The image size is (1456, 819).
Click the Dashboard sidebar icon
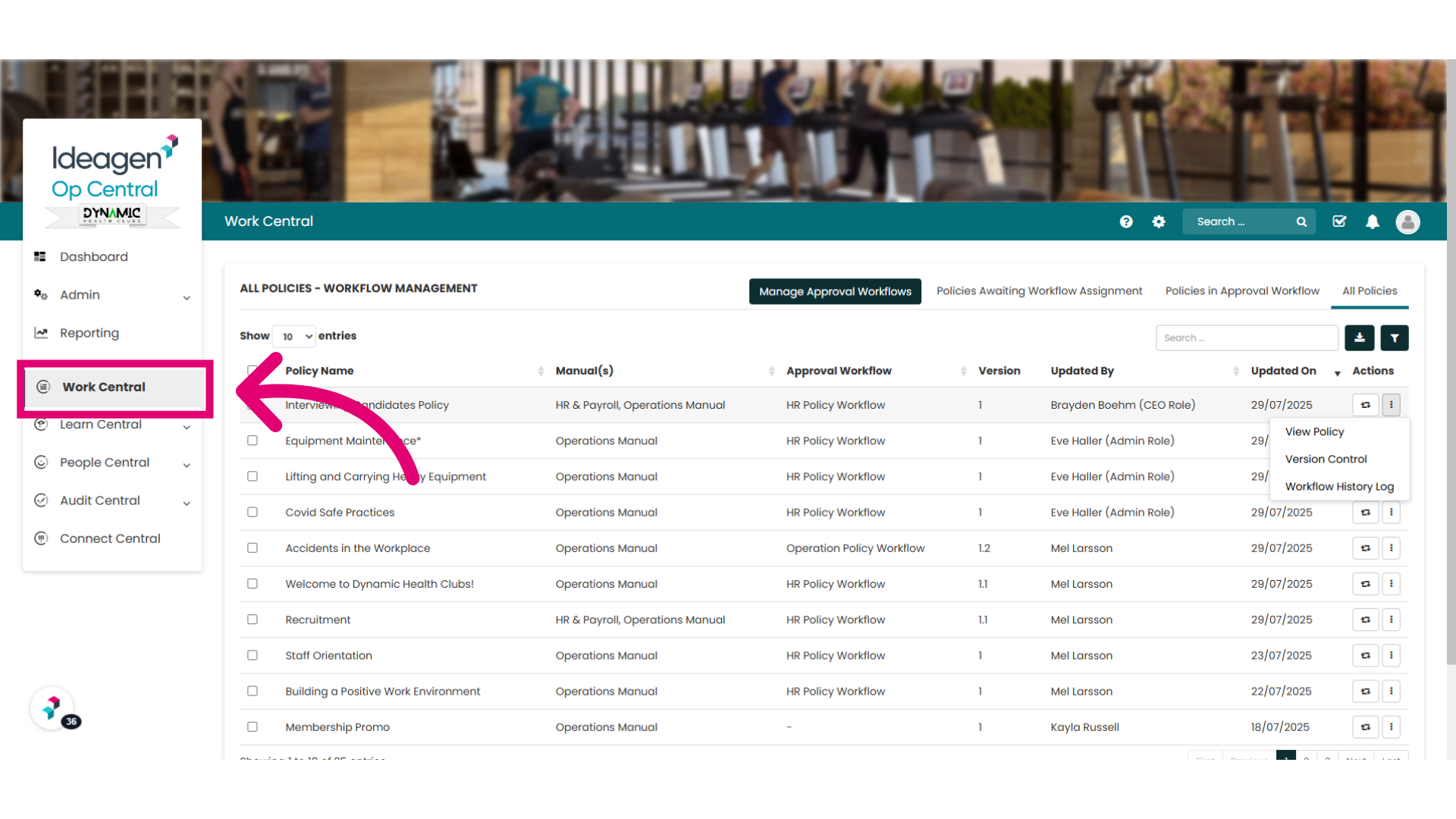(40, 256)
